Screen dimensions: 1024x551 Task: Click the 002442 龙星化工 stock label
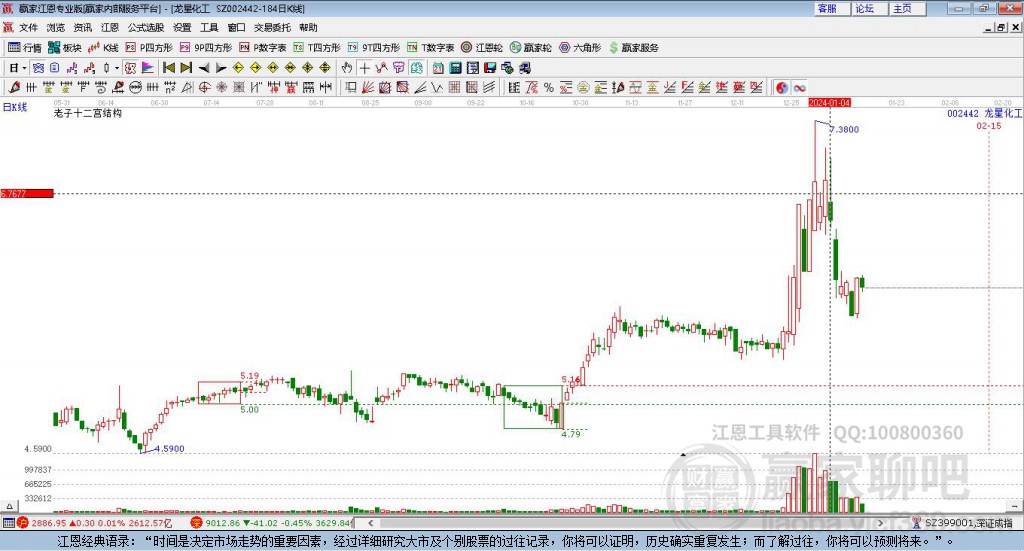pyautogui.click(x=984, y=113)
